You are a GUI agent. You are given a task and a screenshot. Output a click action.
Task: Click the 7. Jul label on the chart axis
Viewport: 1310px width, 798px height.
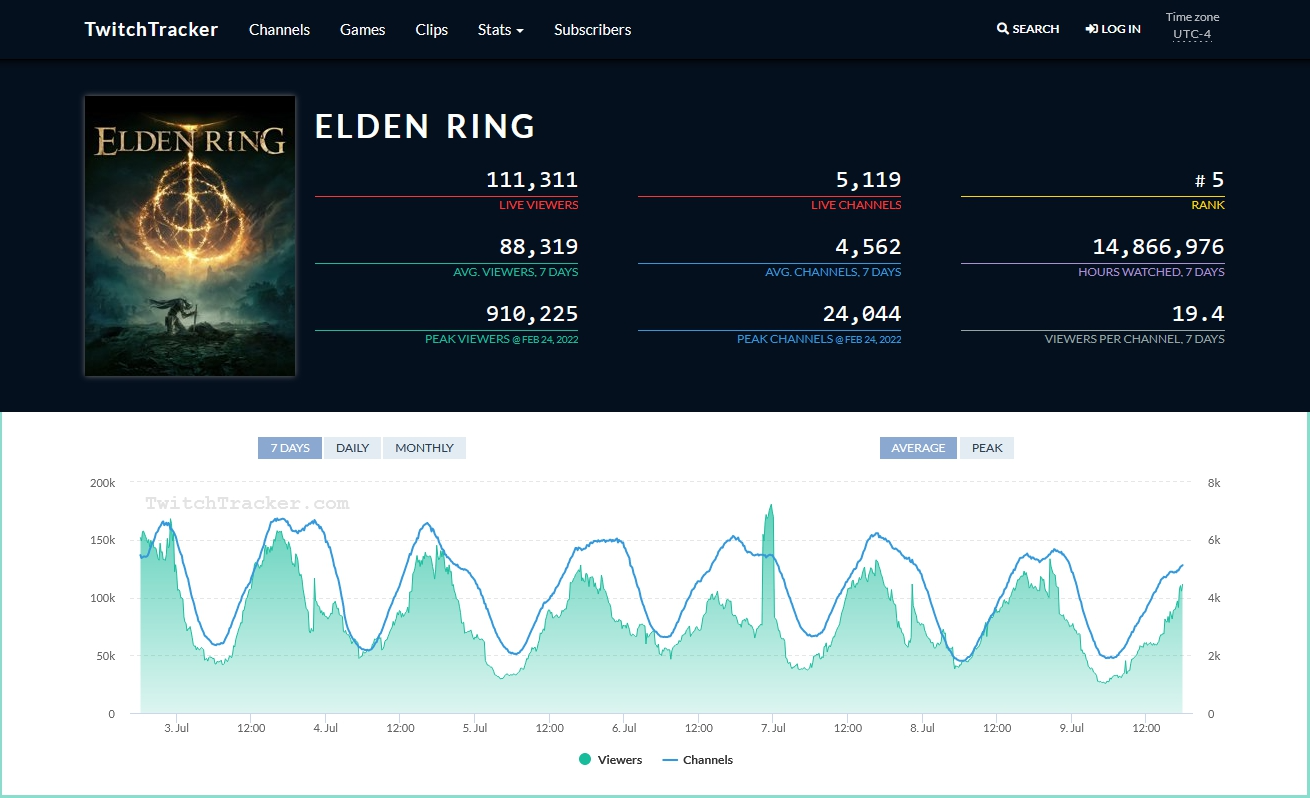click(774, 728)
